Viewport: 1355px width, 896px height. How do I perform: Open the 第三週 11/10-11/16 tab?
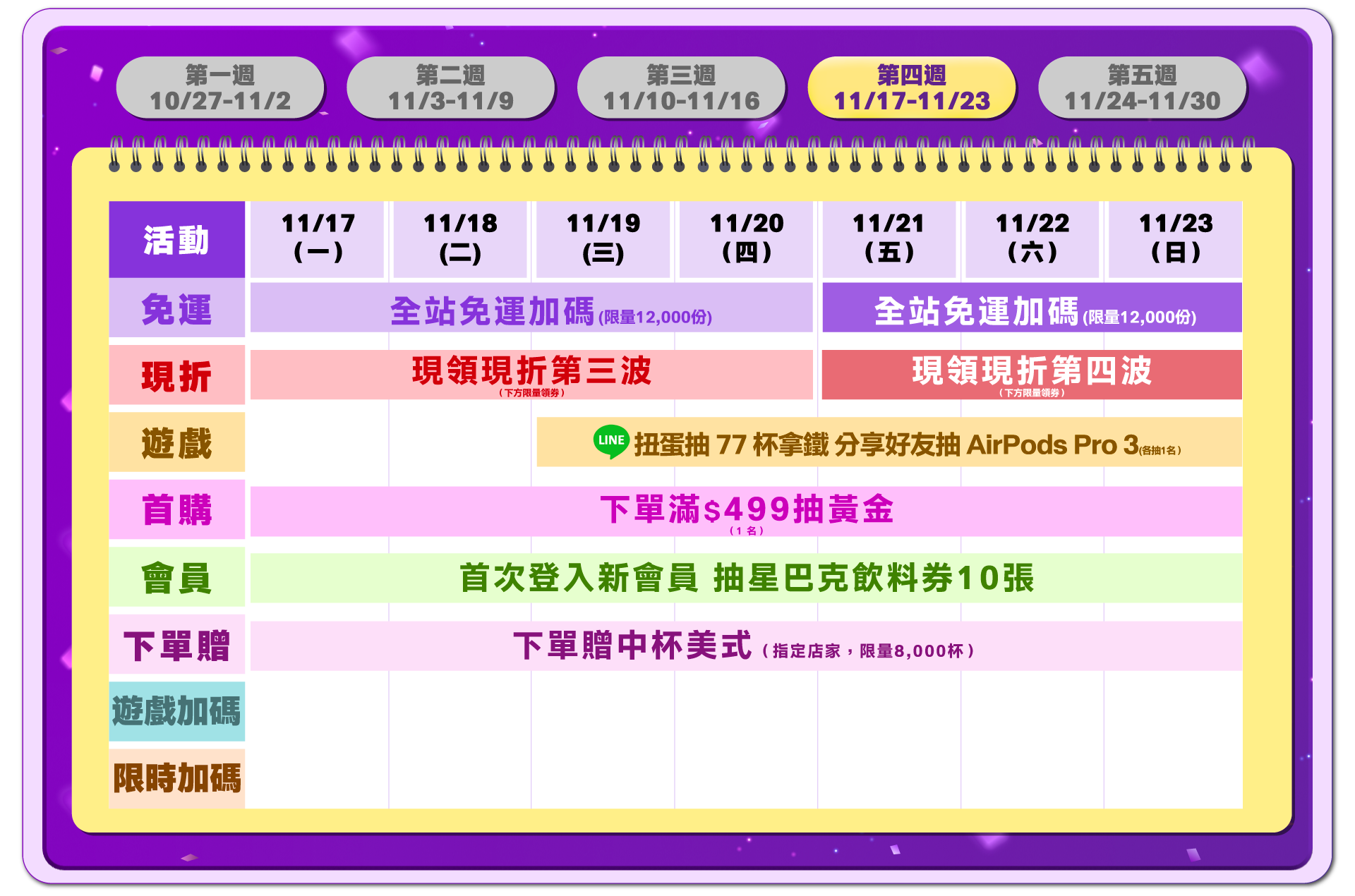tap(681, 88)
